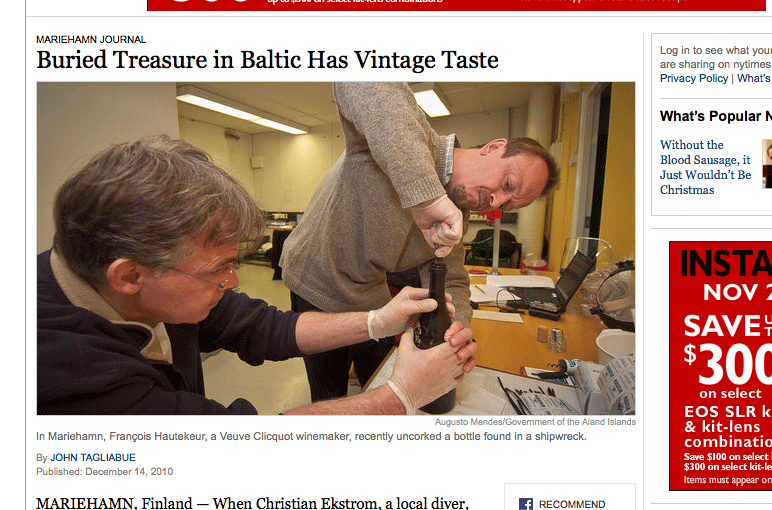Click the Recommend button label
Image resolution: width=772 pixels, height=510 pixels.
click(572, 504)
